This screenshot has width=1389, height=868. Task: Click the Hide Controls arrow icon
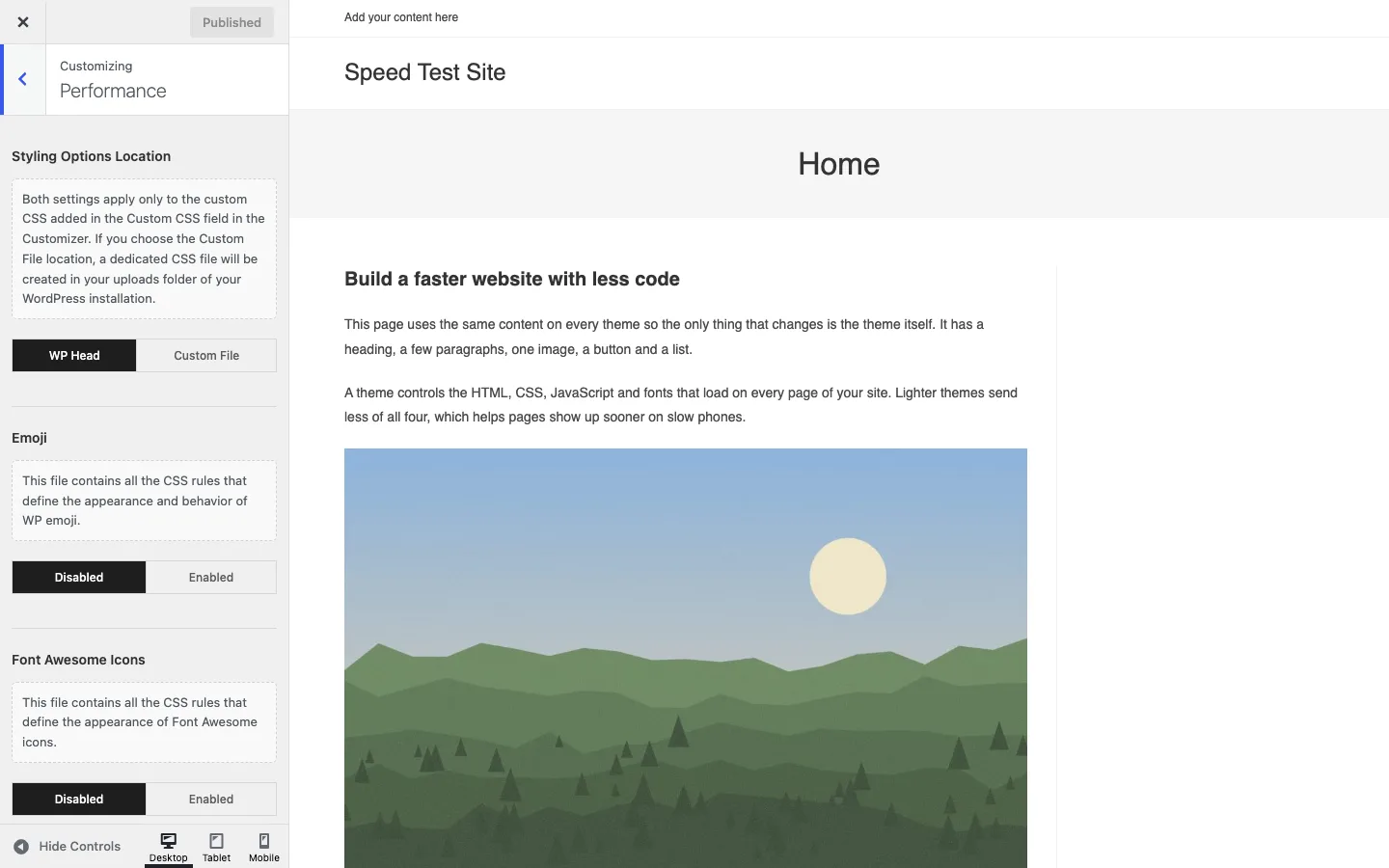[x=21, y=847]
